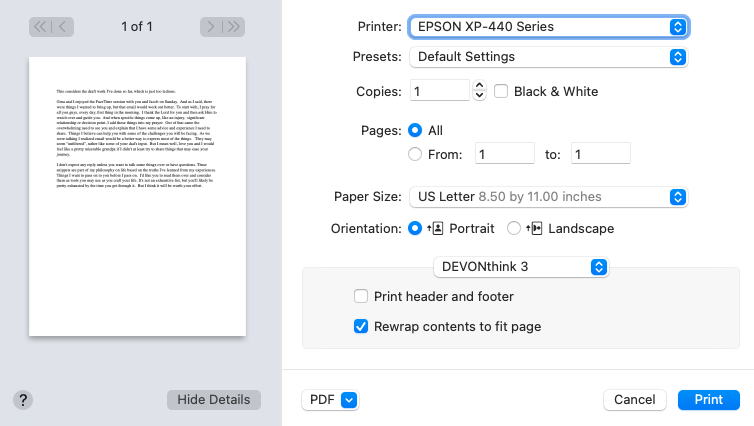Enable Print header and footer
The width and height of the screenshot is (754, 426).
[x=361, y=296]
